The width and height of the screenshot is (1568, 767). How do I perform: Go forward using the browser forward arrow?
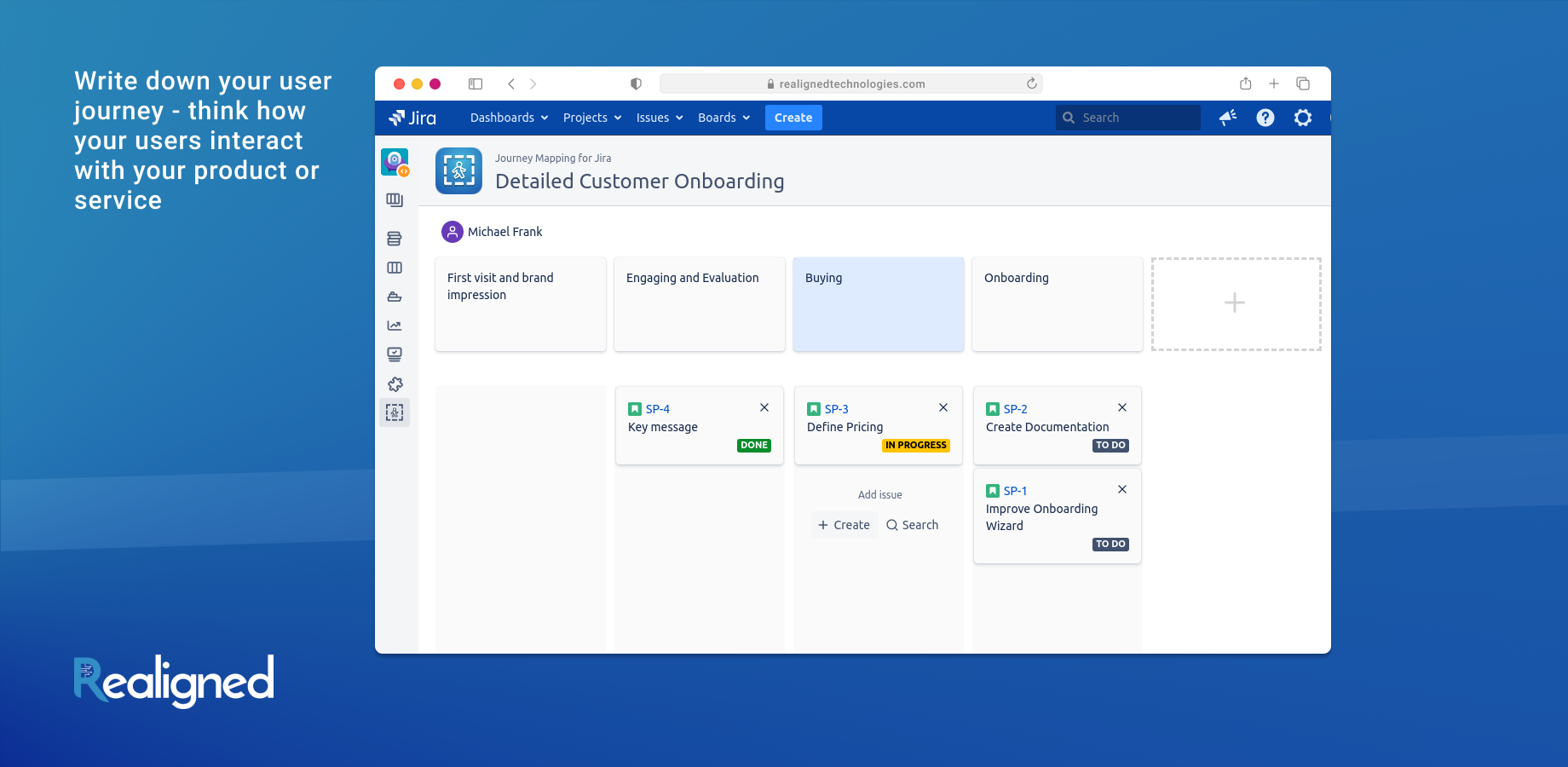coord(533,84)
